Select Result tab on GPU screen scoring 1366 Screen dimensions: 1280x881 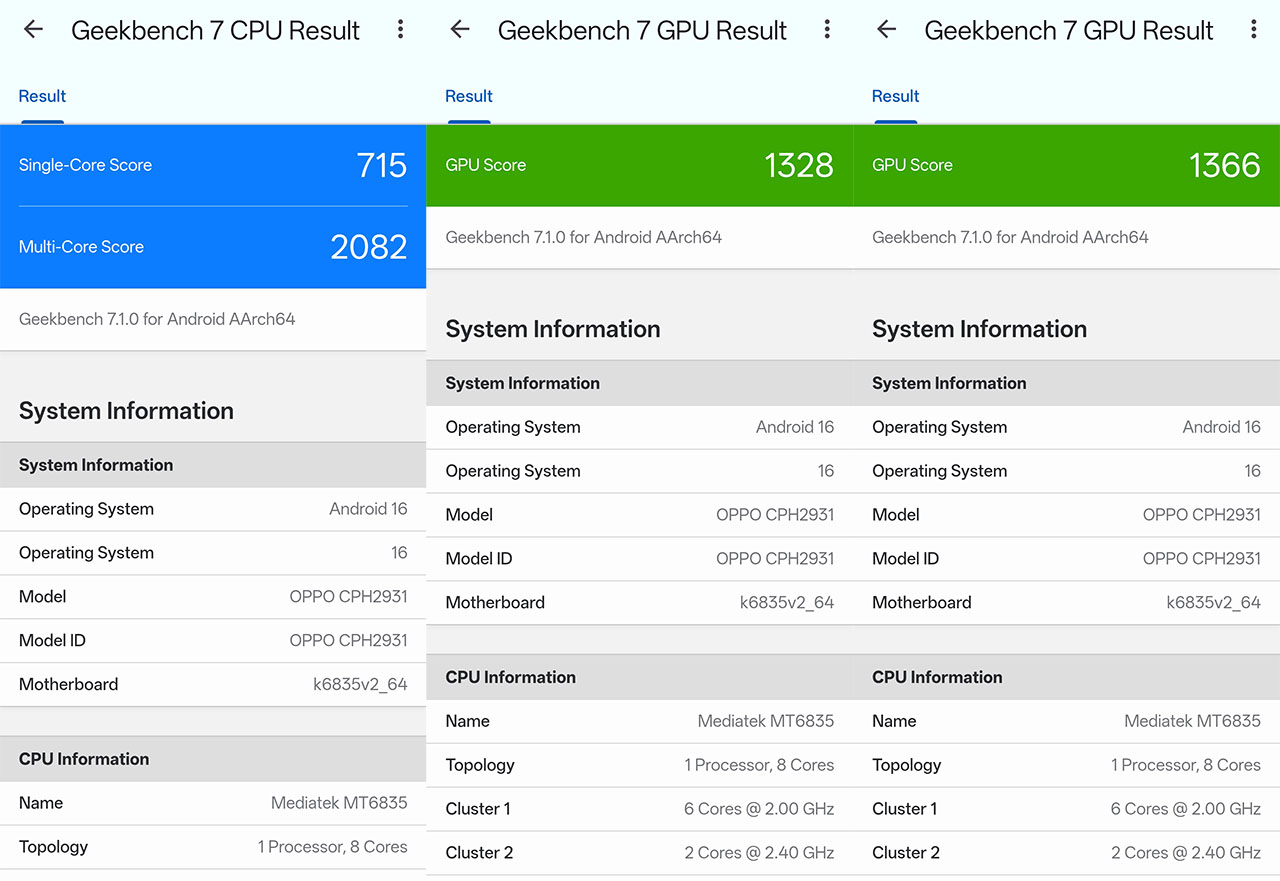click(x=896, y=97)
